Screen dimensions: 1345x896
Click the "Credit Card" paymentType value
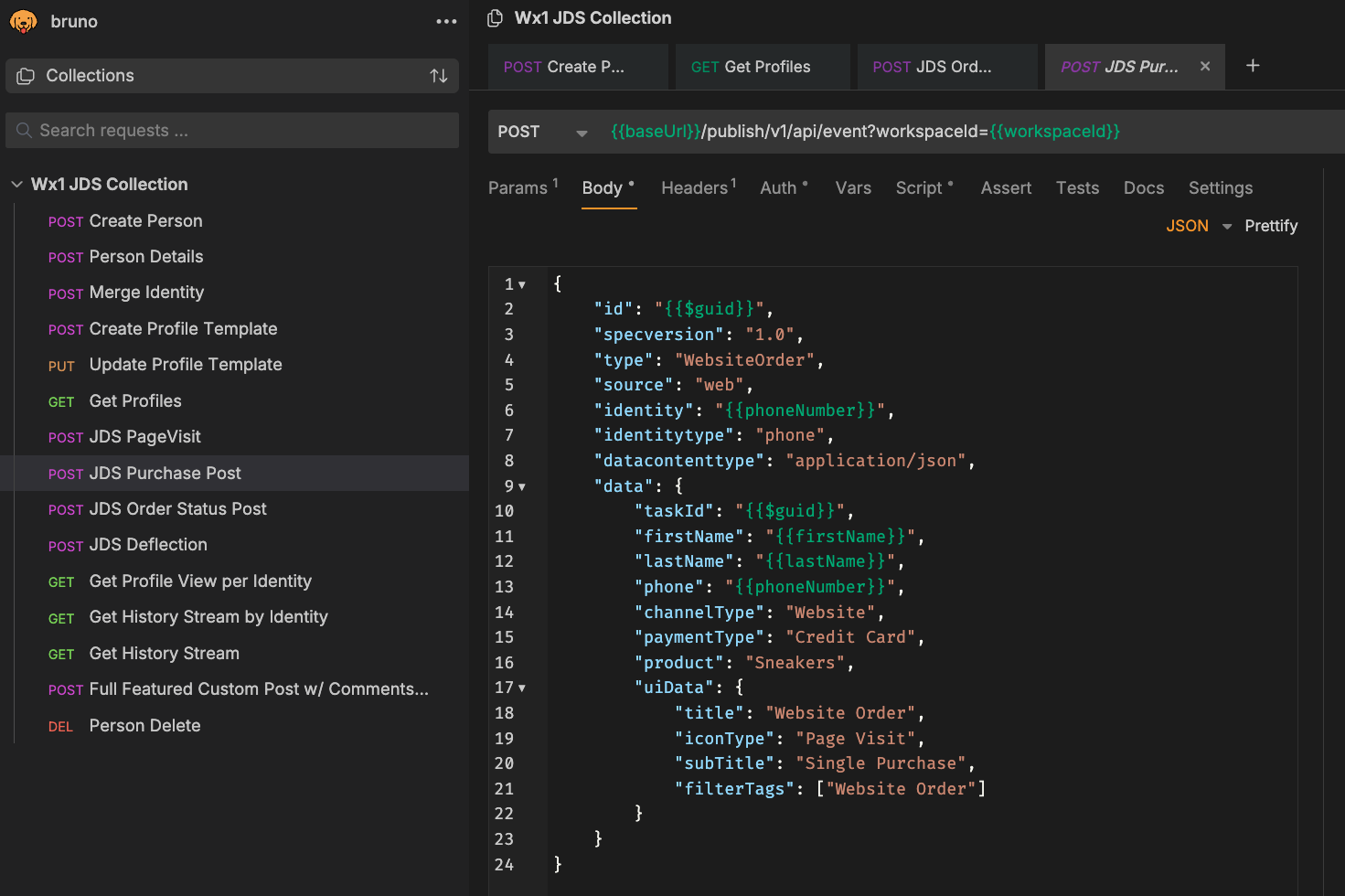tap(850, 637)
